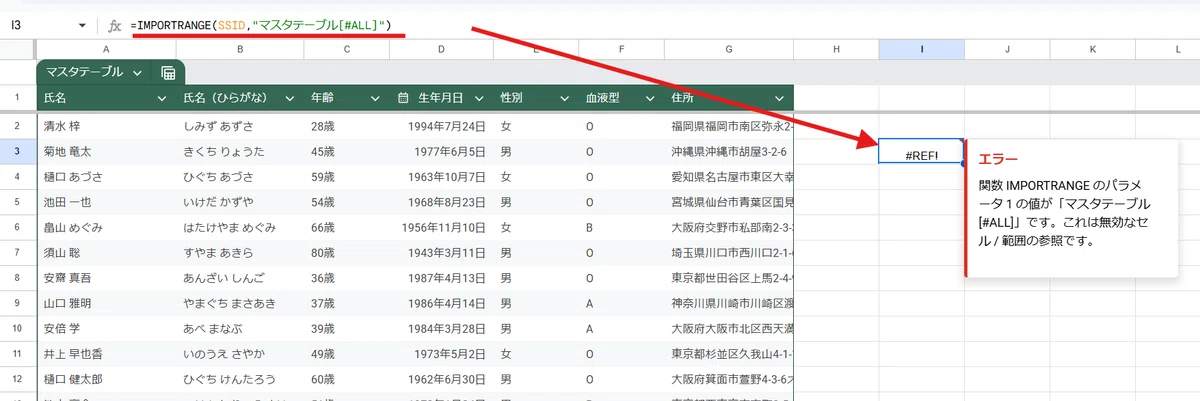Open the 血液型 column dropdown arrow
1200x401 pixels.
pyautogui.click(x=651, y=98)
